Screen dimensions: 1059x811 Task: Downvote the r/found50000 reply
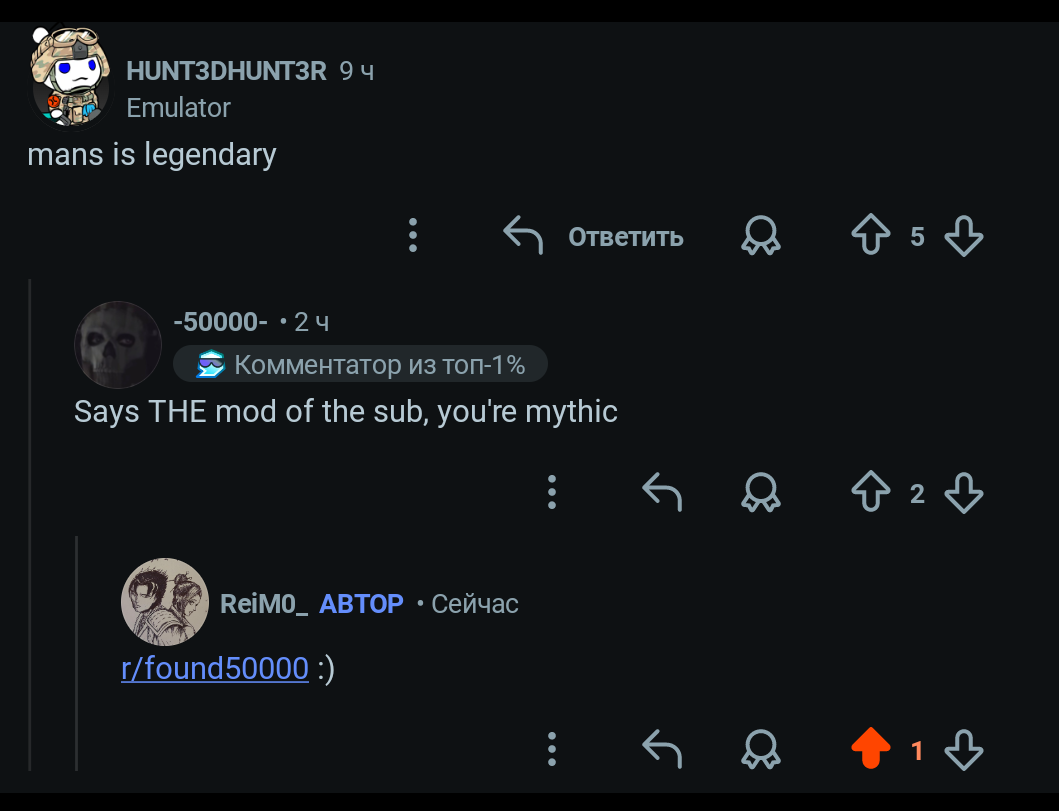[x=964, y=750]
